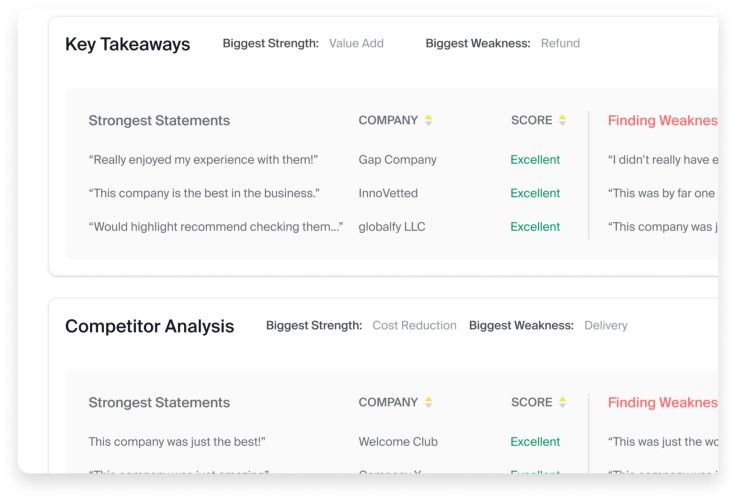Image resolution: width=736 pixels, height=500 pixels.
Task: Click the Competitor Analysis heading
Action: (149, 326)
